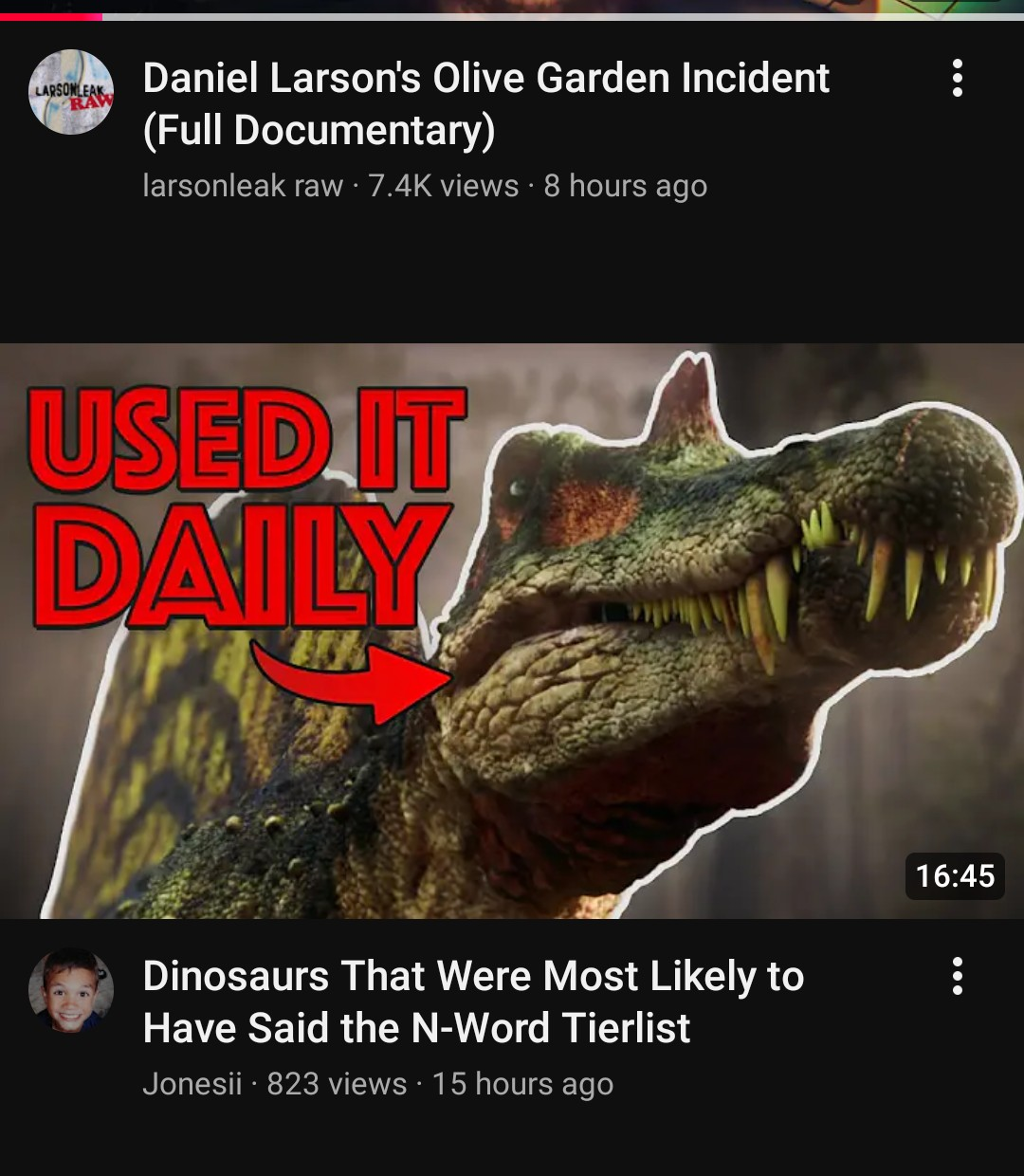Play the Spinosaurus dinosaur thumbnail video
The height and width of the screenshot is (1176, 1024).
click(512, 631)
